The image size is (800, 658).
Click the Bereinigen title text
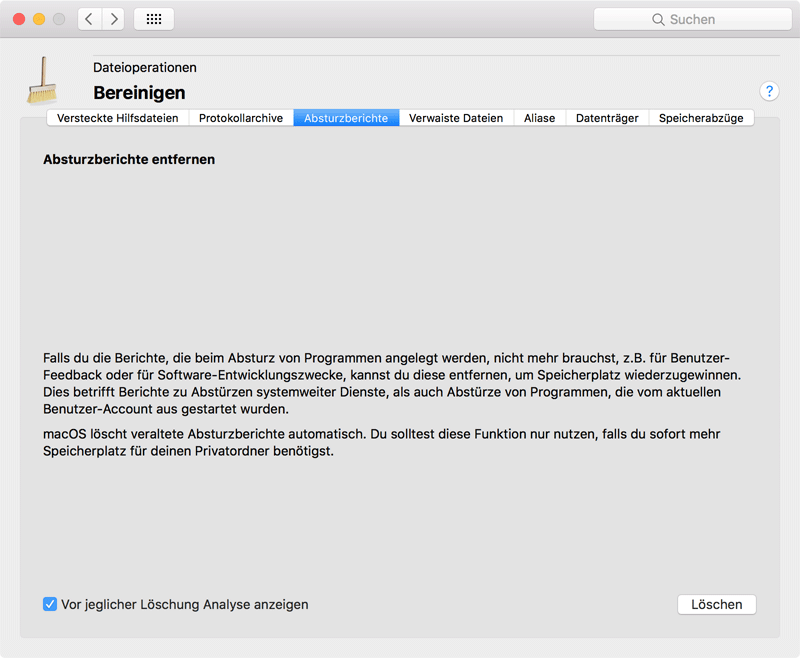point(139,93)
